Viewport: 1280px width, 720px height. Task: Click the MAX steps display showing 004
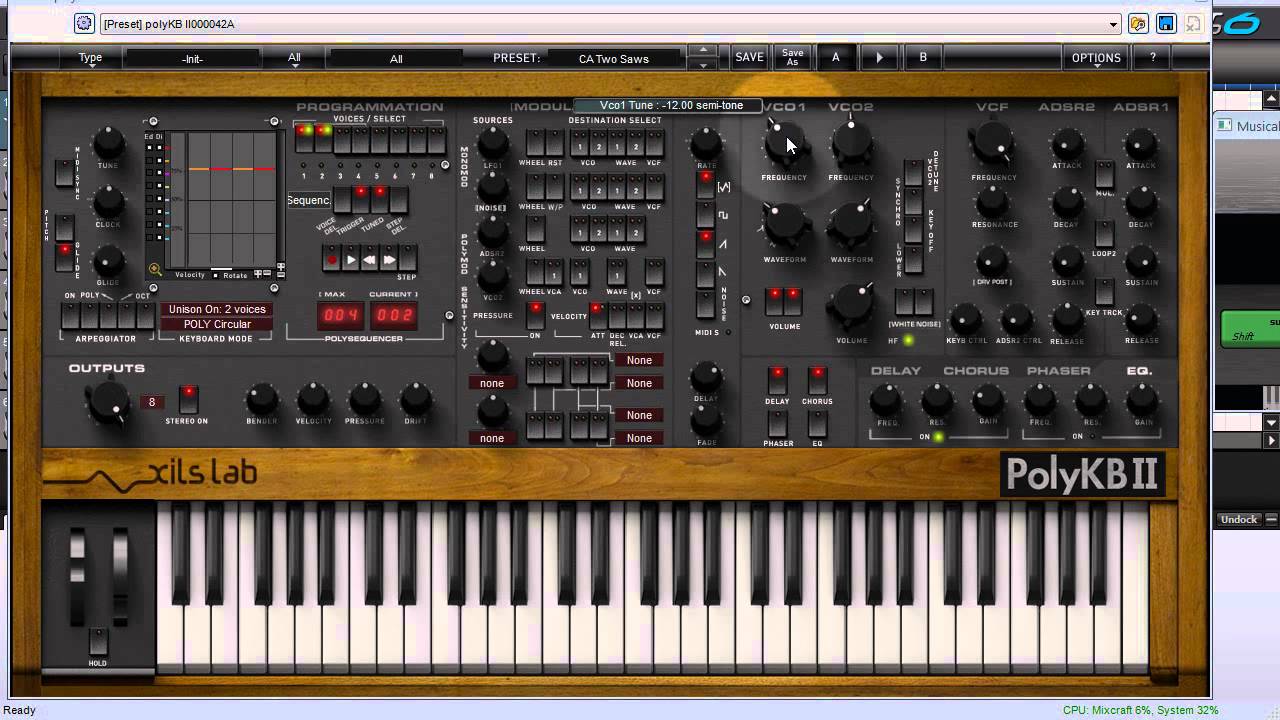340,315
